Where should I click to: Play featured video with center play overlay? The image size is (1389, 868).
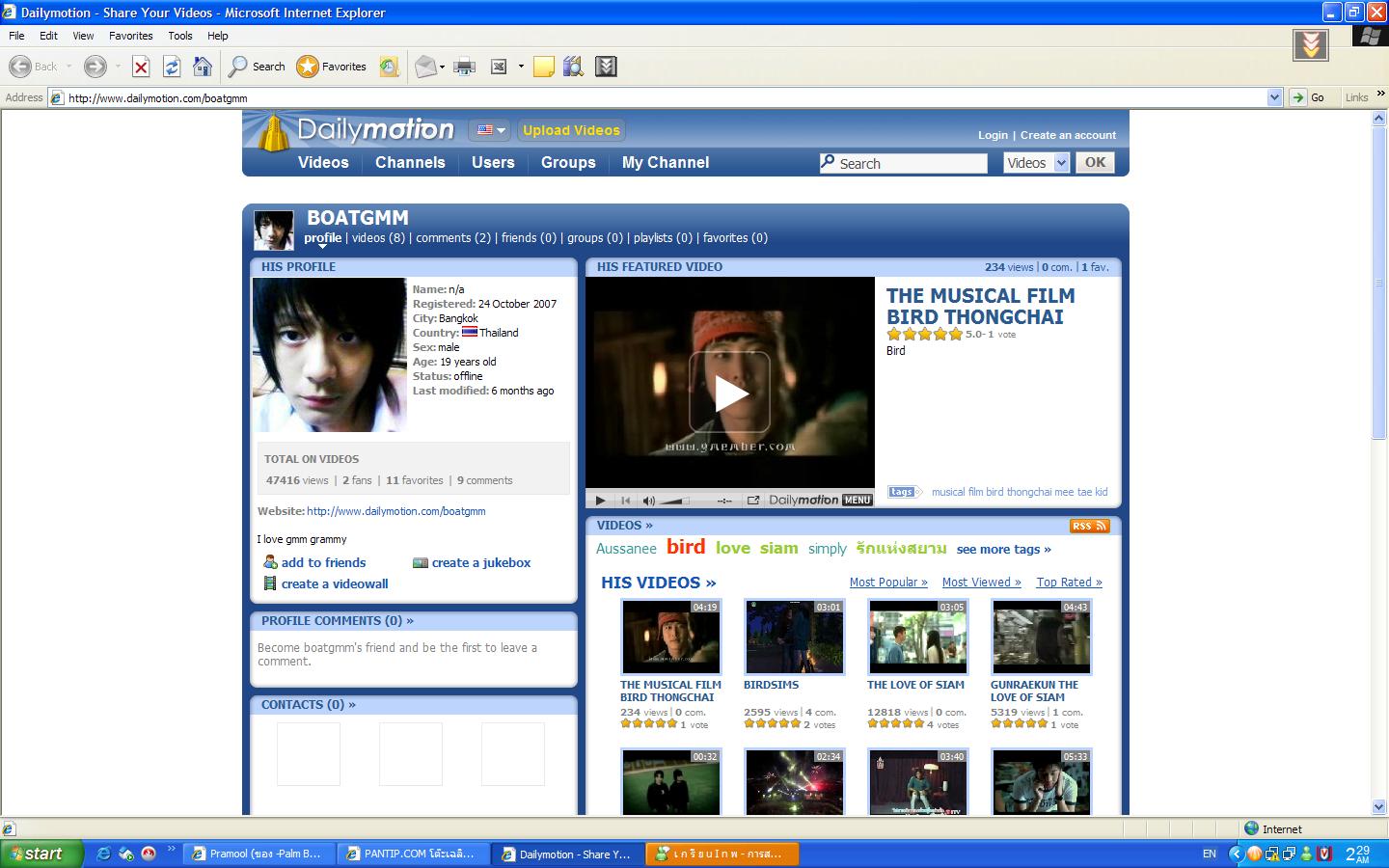[729, 392]
